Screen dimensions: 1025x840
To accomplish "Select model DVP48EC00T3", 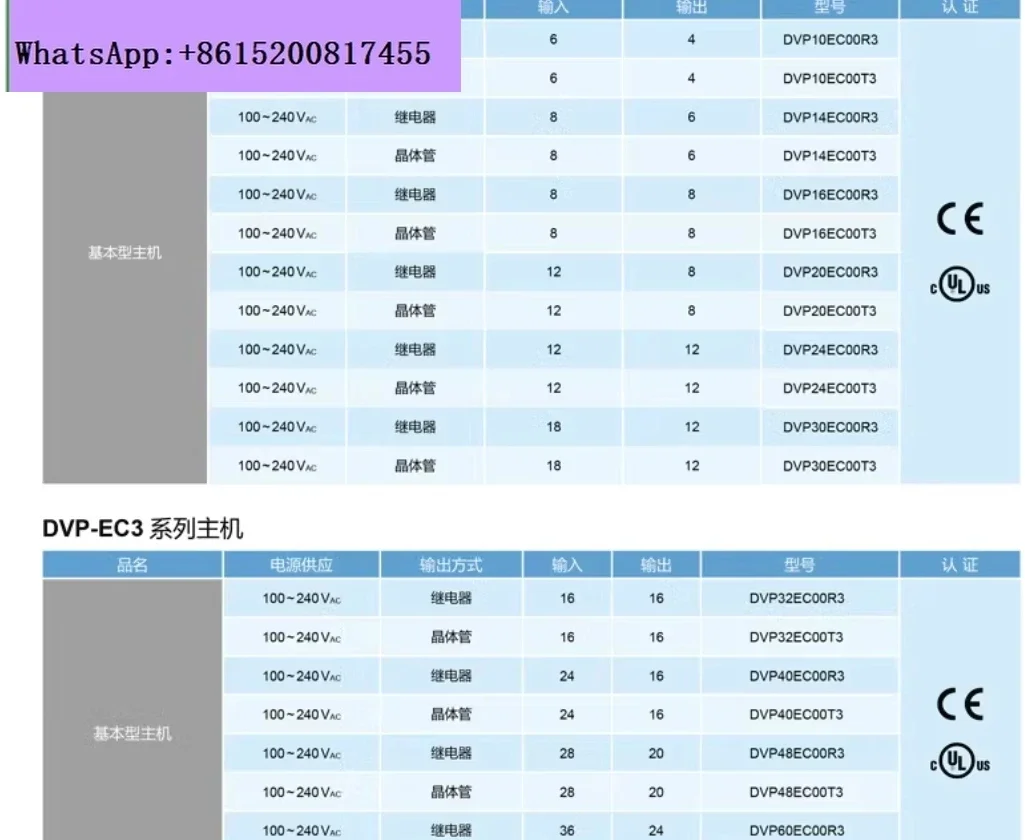I will (796, 792).
